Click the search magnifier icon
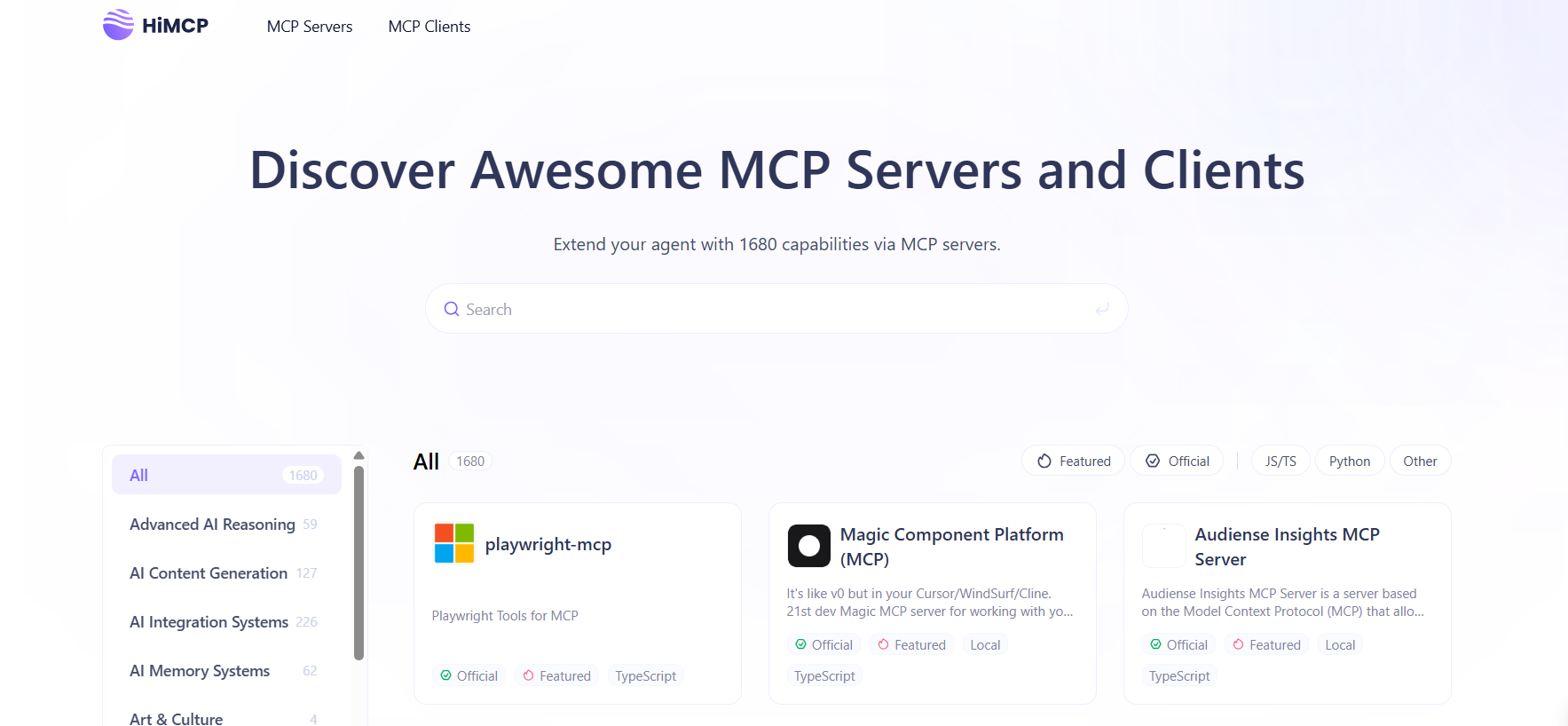This screenshot has height=726, width=1568. pyautogui.click(x=452, y=309)
